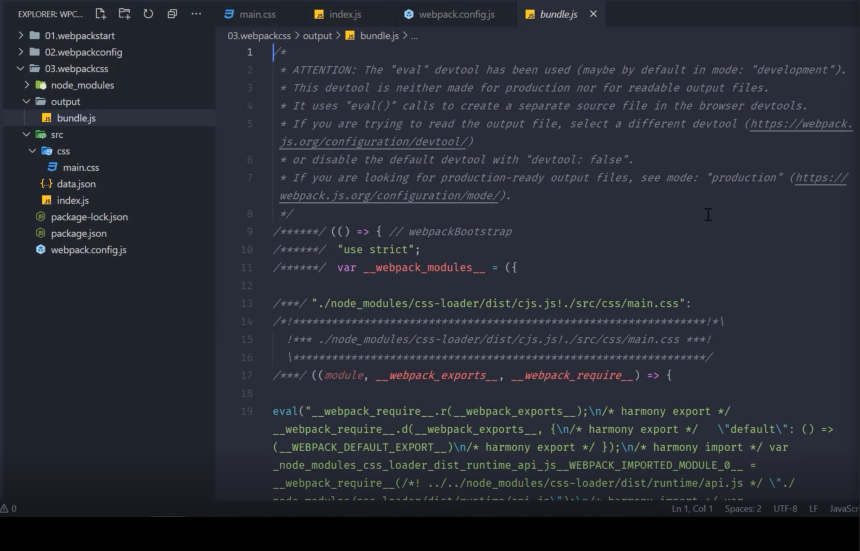Image resolution: width=860 pixels, height=551 pixels.
Task: Refresh the Explorer with the refresh icon
Action: click(148, 14)
